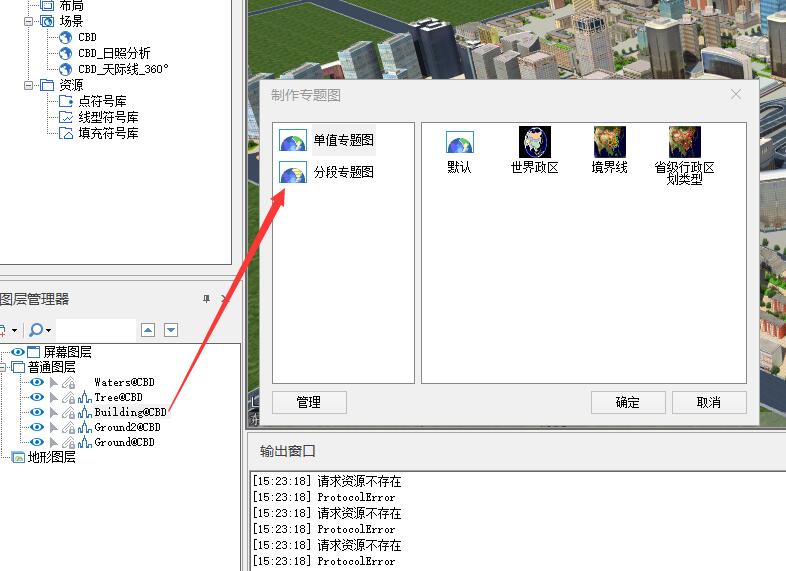
Task: Select the Ground2@CBD layer name
Action: click(127, 427)
